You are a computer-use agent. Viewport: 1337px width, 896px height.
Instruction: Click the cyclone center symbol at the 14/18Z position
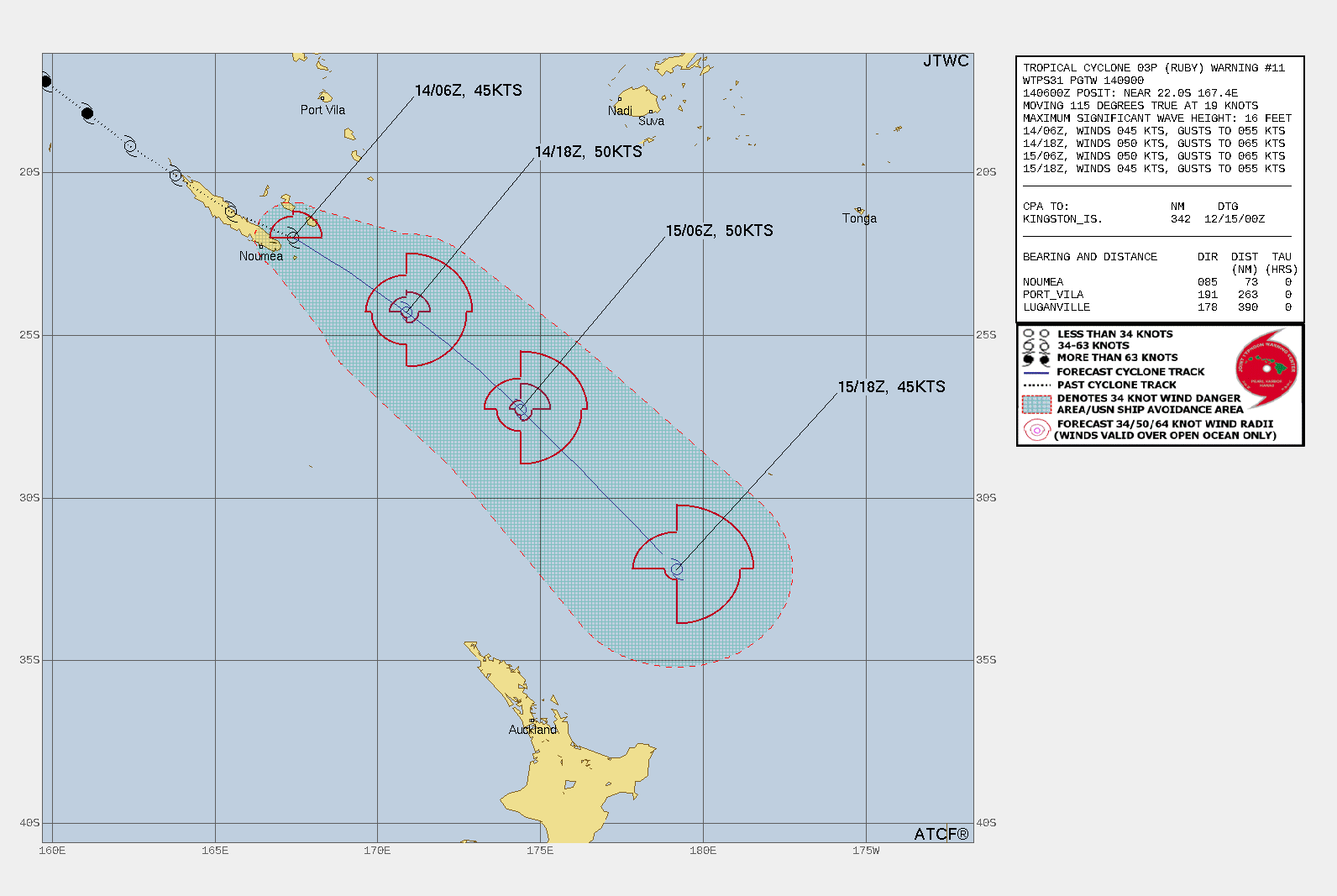(x=407, y=312)
